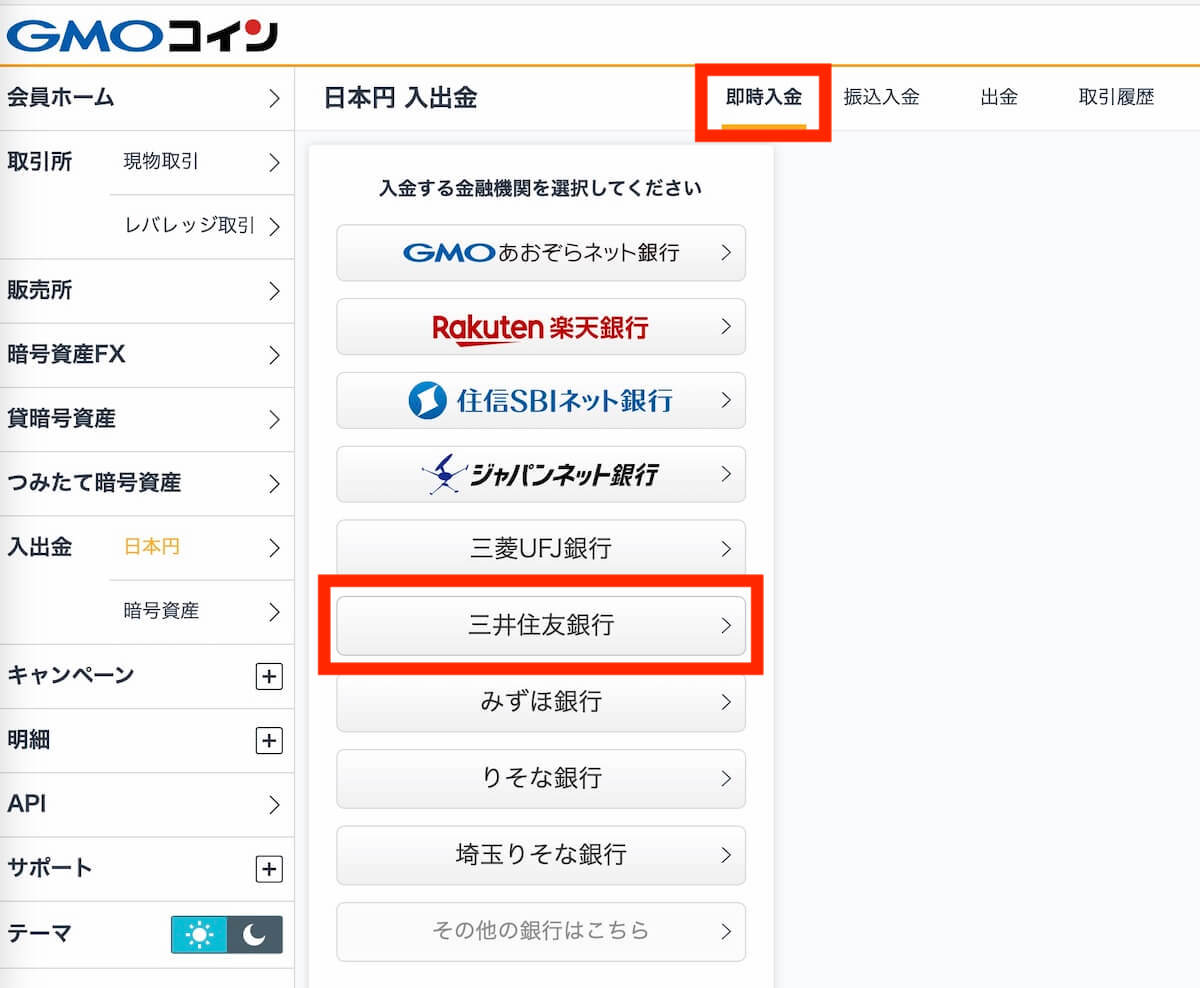Open つみたて暗号資産 menu item
This screenshot has height=988, width=1200.
click(147, 483)
